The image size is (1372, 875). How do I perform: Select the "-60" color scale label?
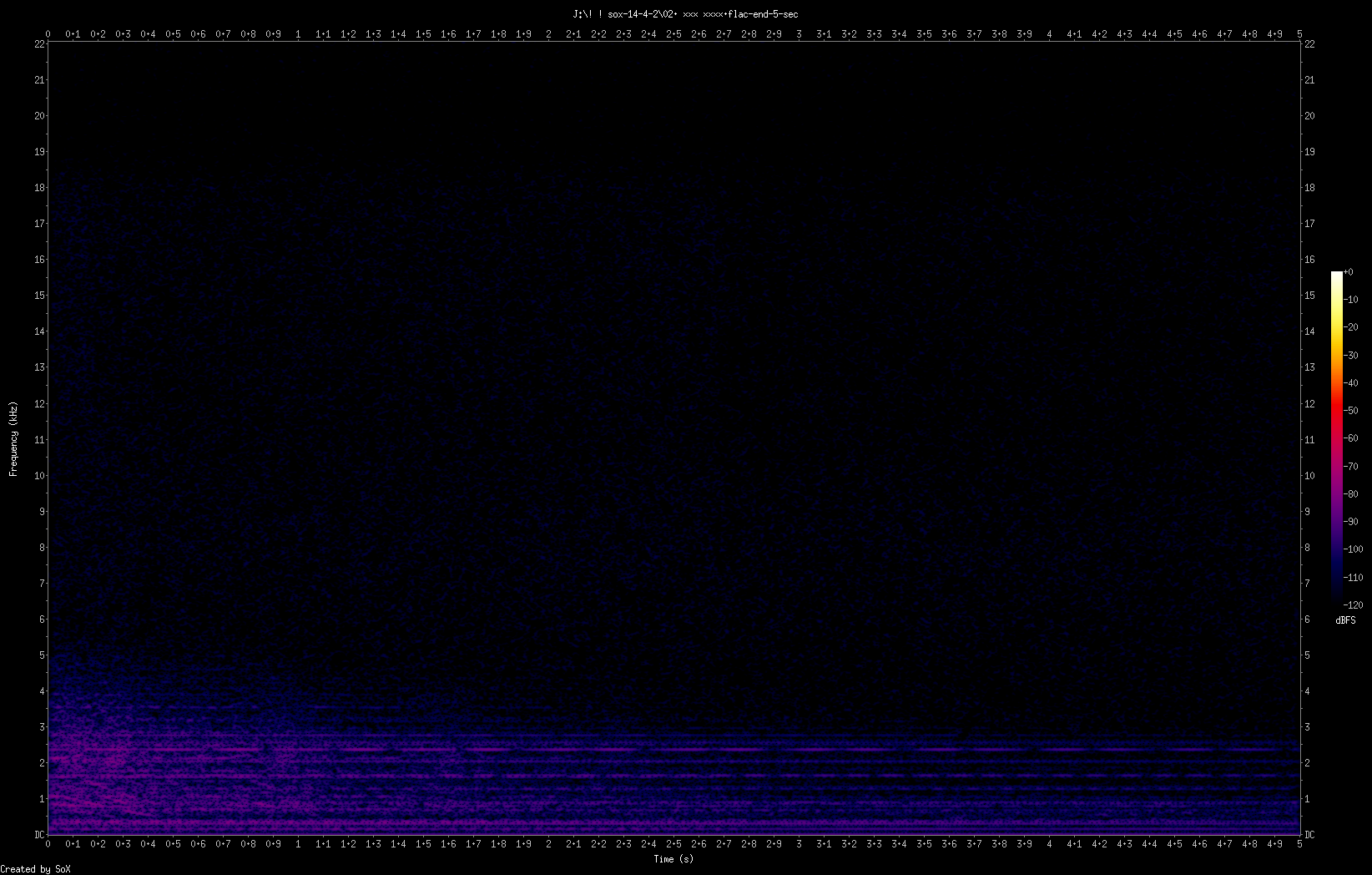pyautogui.click(x=1351, y=438)
